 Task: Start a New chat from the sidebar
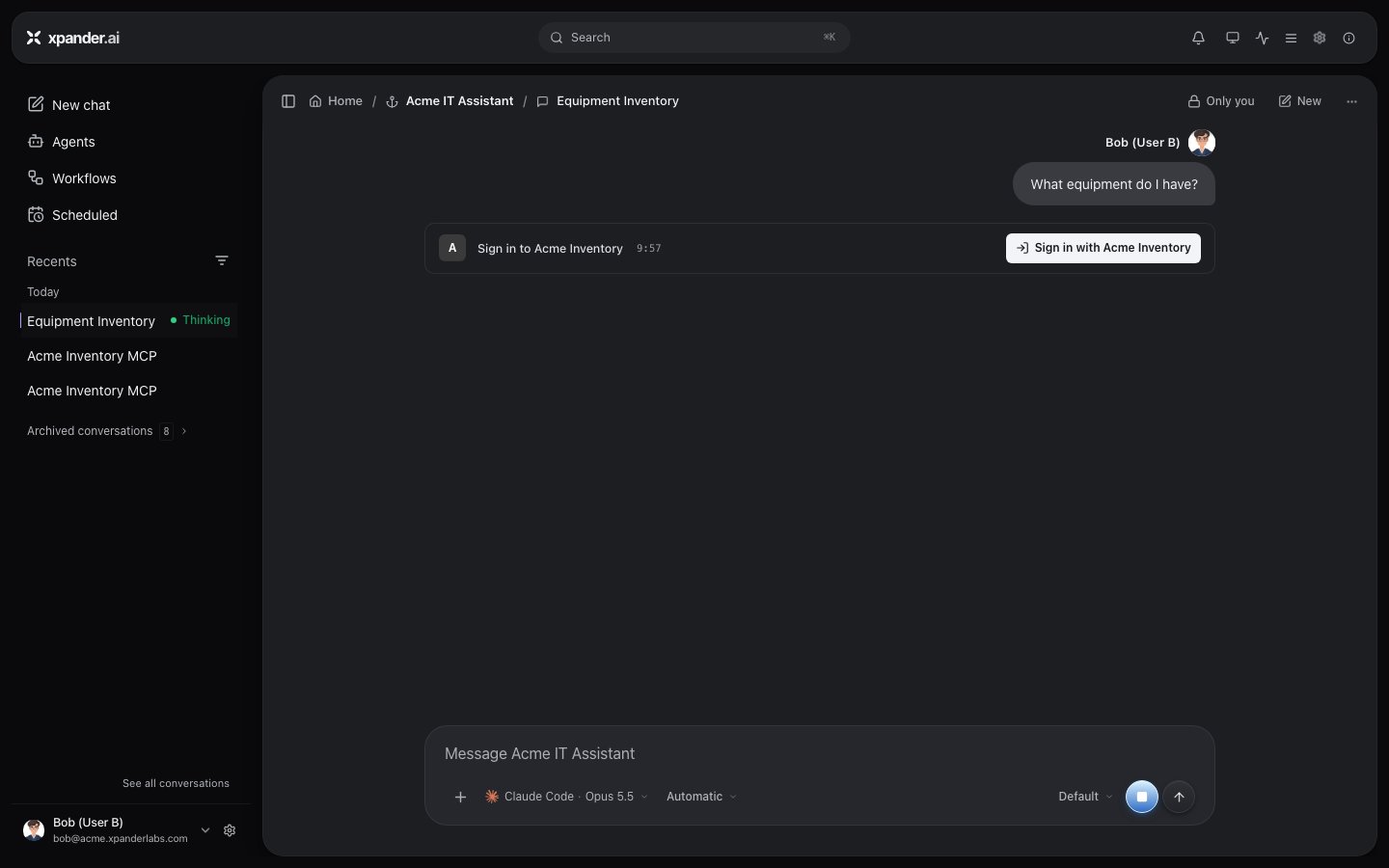pos(69,105)
